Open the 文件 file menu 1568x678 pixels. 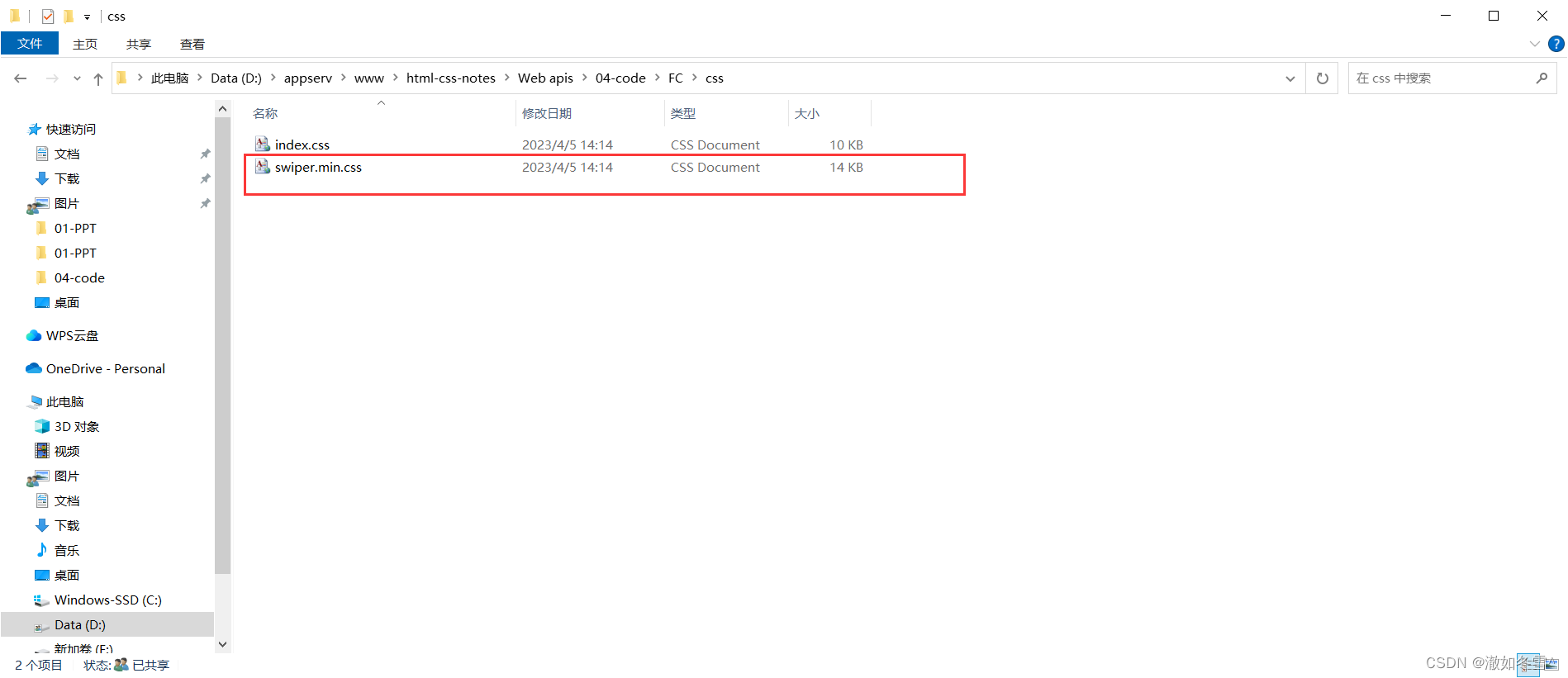pyautogui.click(x=30, y=44)
